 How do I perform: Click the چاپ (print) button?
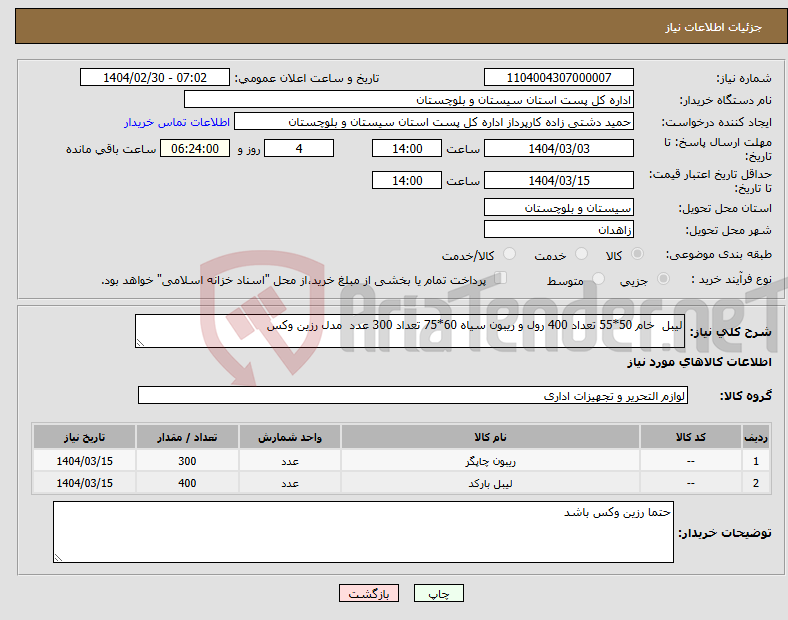(x=438, y=593)
